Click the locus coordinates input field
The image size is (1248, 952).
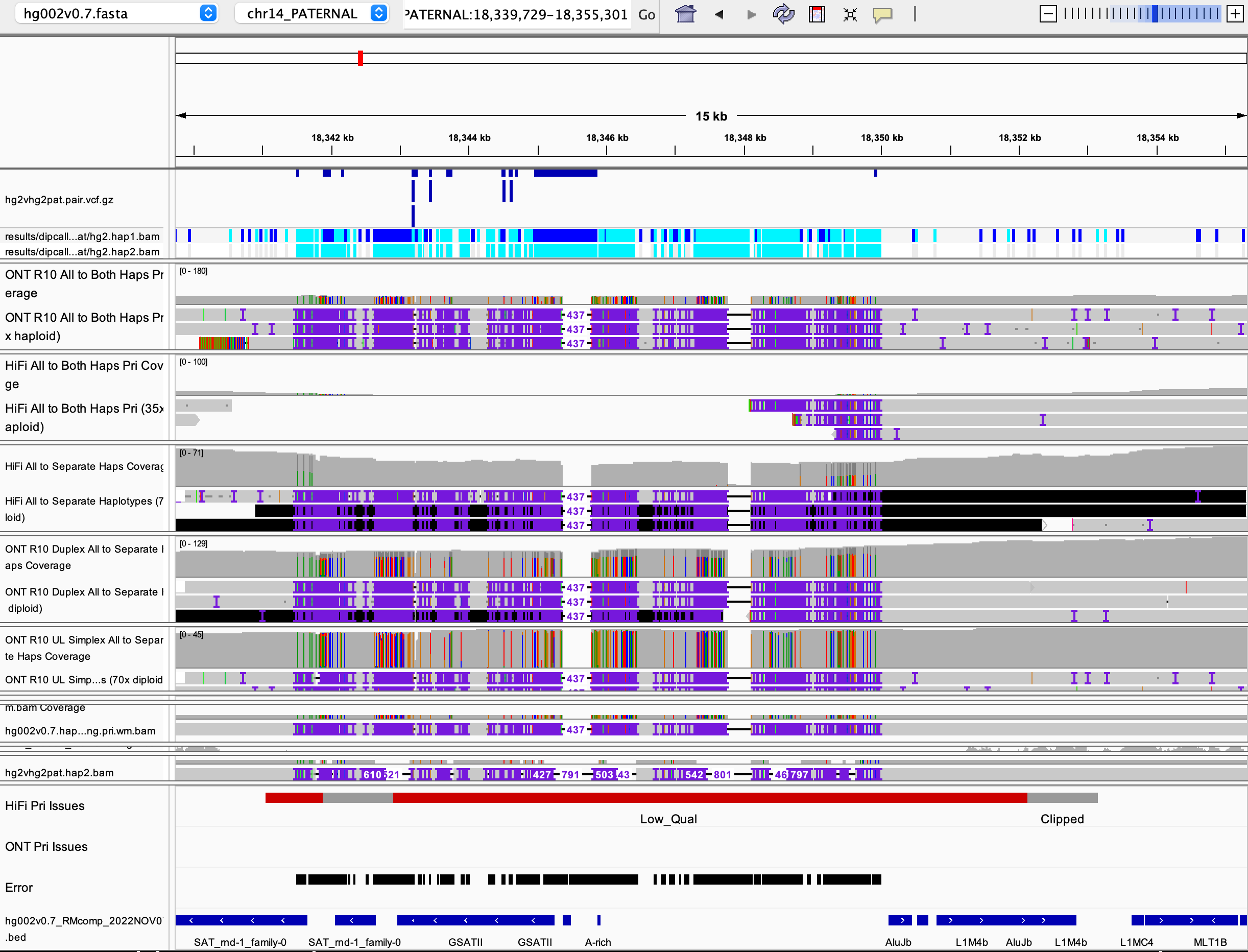point(516,14)
